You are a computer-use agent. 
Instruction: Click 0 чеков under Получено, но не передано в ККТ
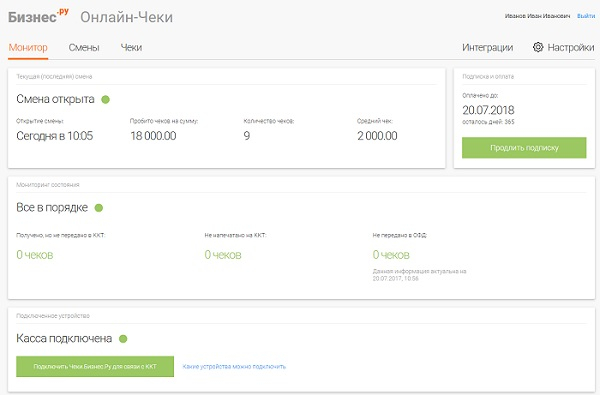coord(34,255)
